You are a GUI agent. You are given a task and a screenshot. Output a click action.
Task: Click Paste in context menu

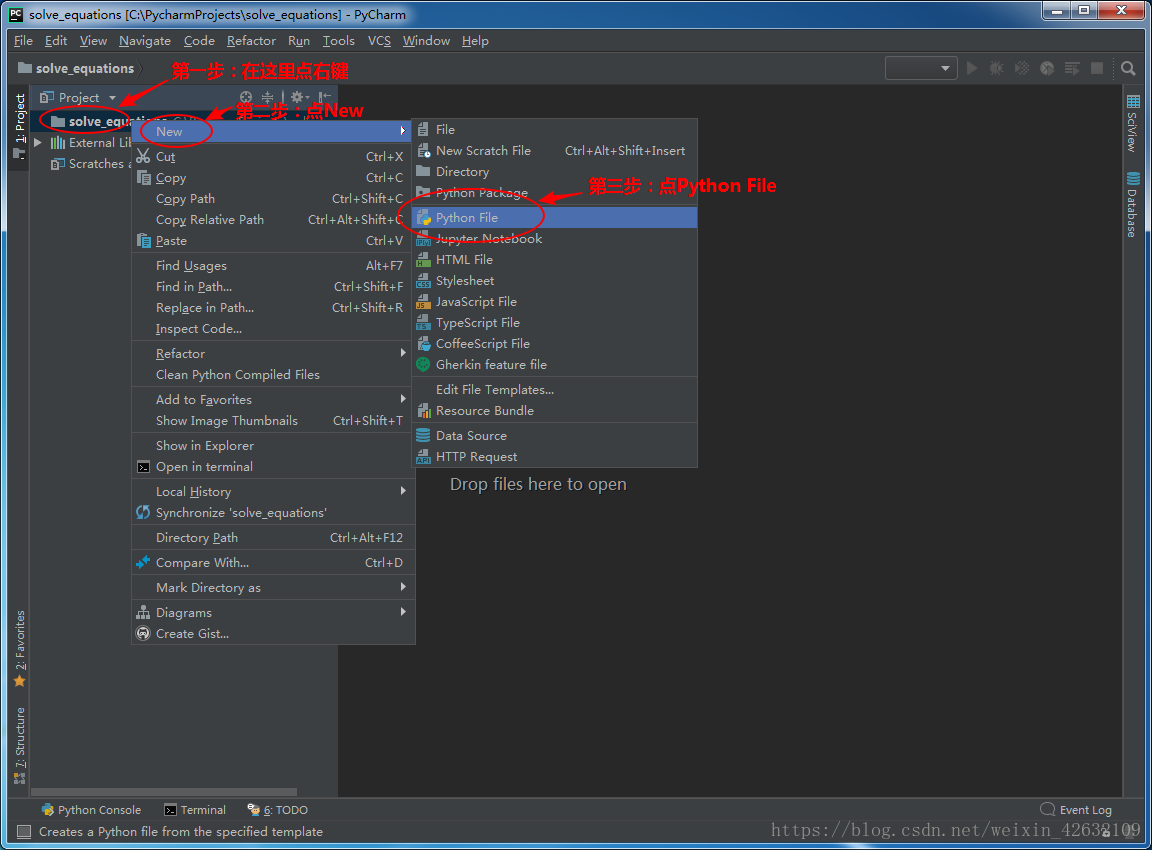(x=273, y=240)
